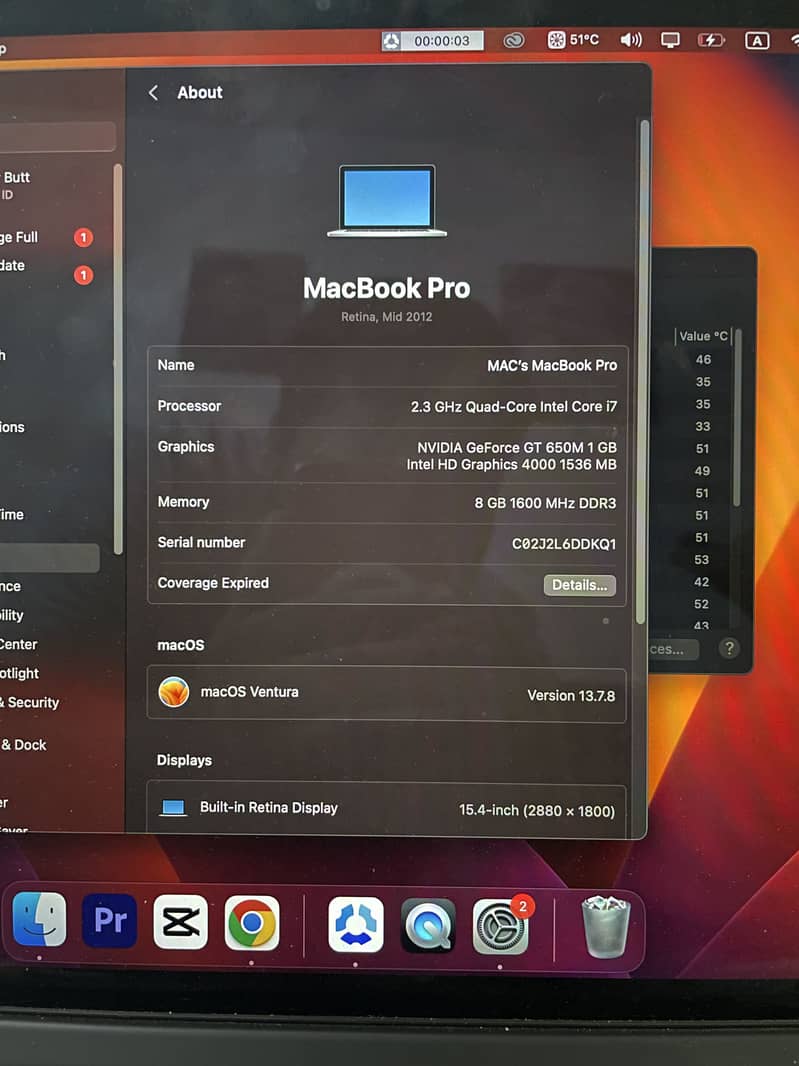Click the Built-in Retina Display icon
The height and width of the screenshot is (1066, 799).
(173, 808)
